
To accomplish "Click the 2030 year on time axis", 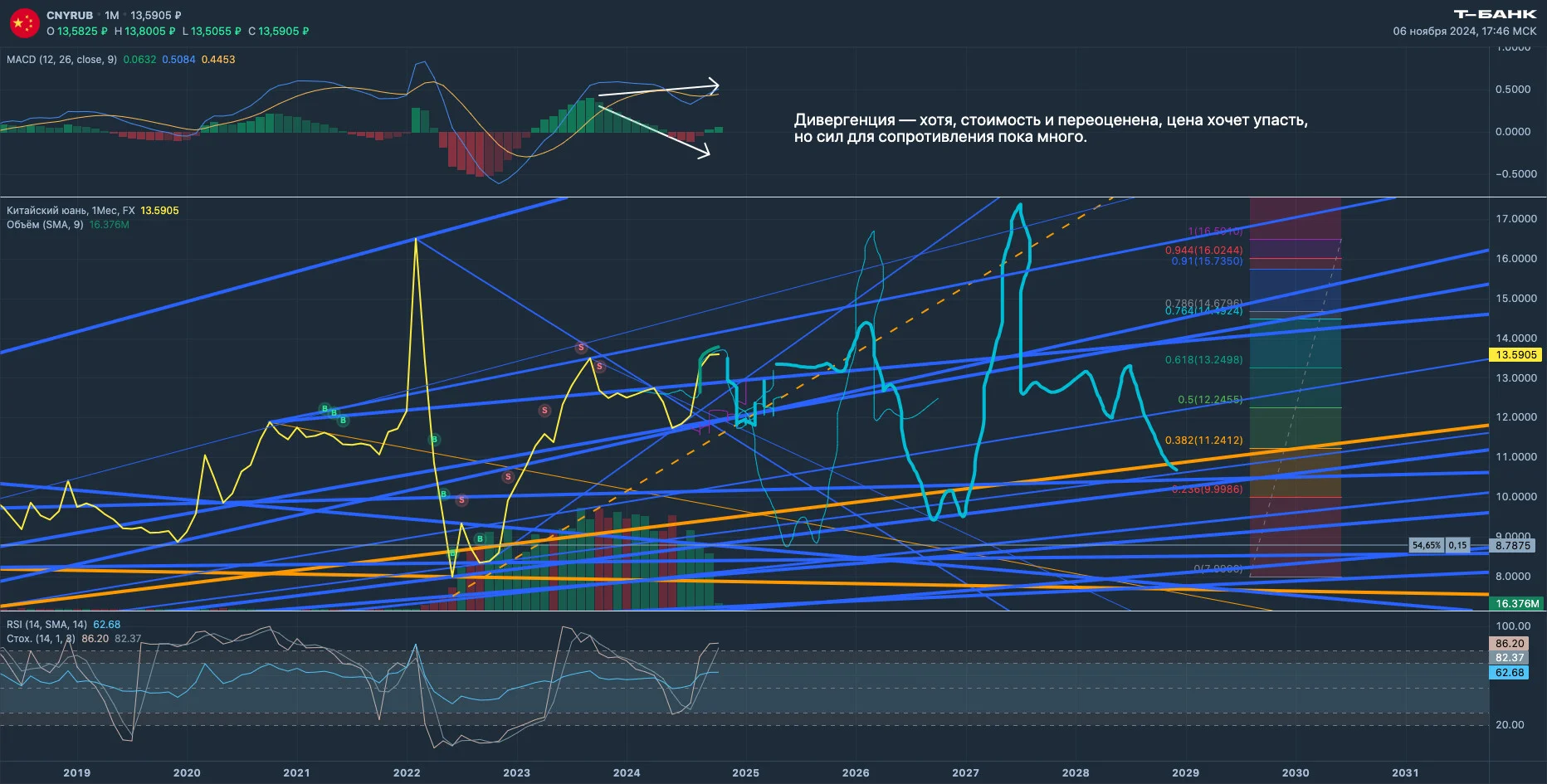I will (1296, 772).
